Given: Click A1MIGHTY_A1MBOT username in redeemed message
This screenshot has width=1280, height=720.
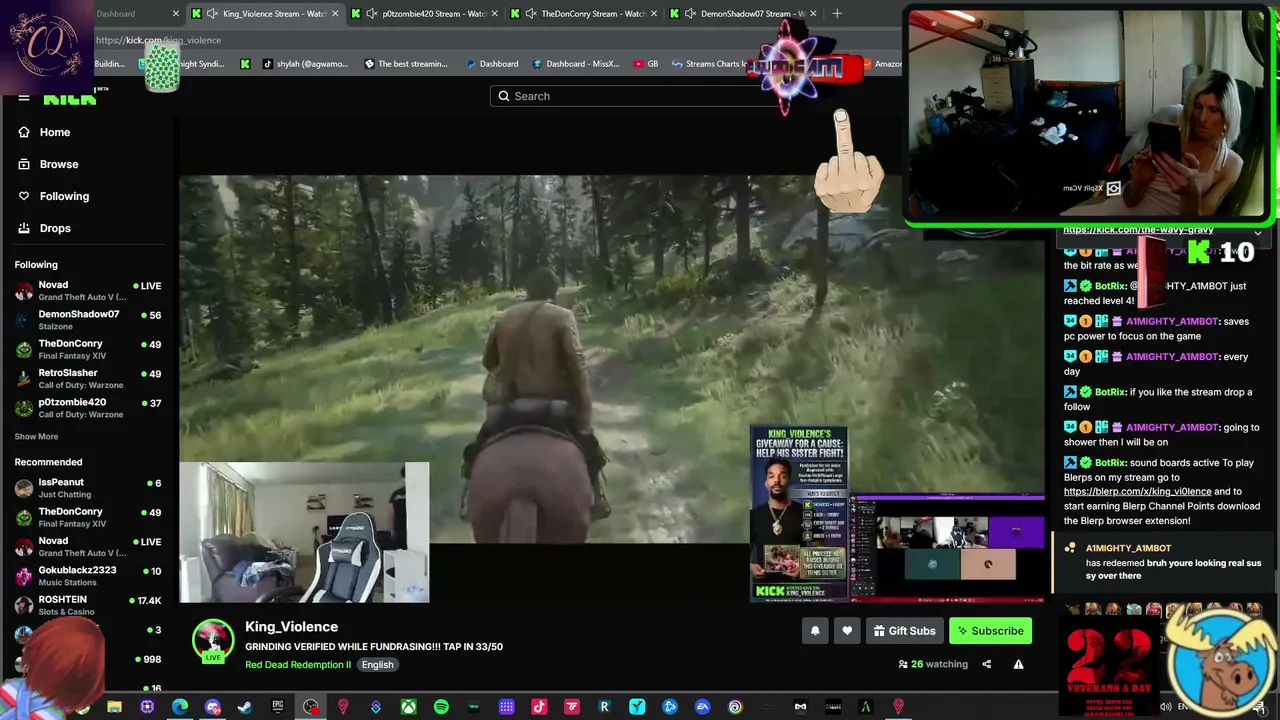Looking at the screenshot, I should coord(1128,548).
